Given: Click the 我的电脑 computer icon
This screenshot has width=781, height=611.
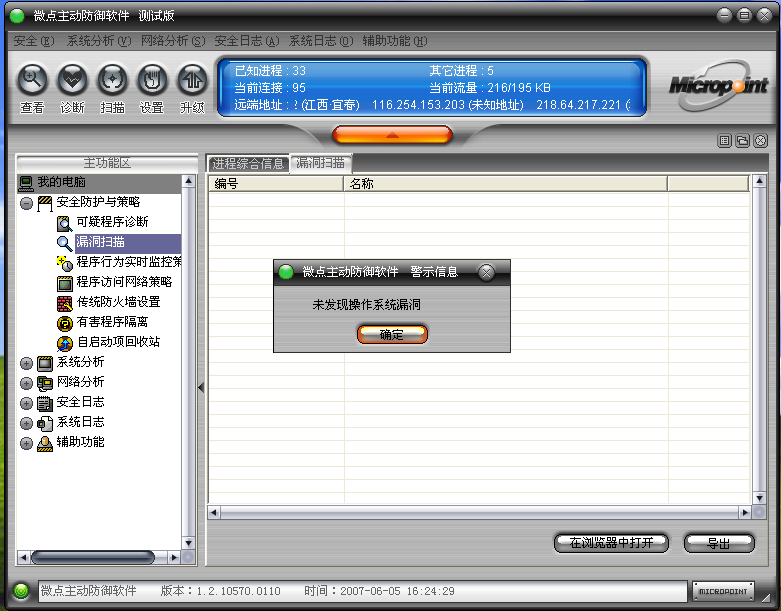Looking at the screenshot, I should click(x=26, y=183).
